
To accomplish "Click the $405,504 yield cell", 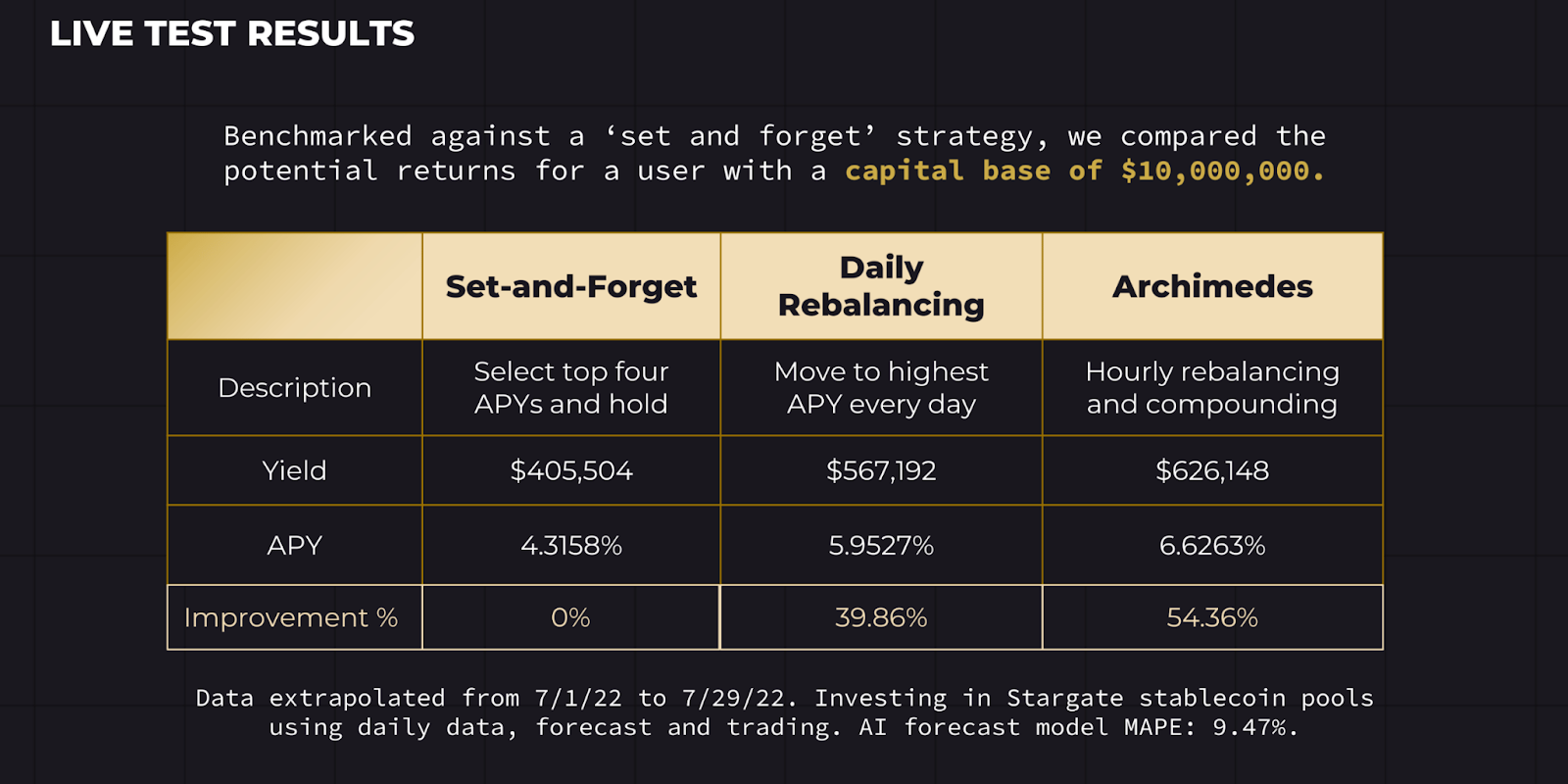I will (x=571, y=470).
